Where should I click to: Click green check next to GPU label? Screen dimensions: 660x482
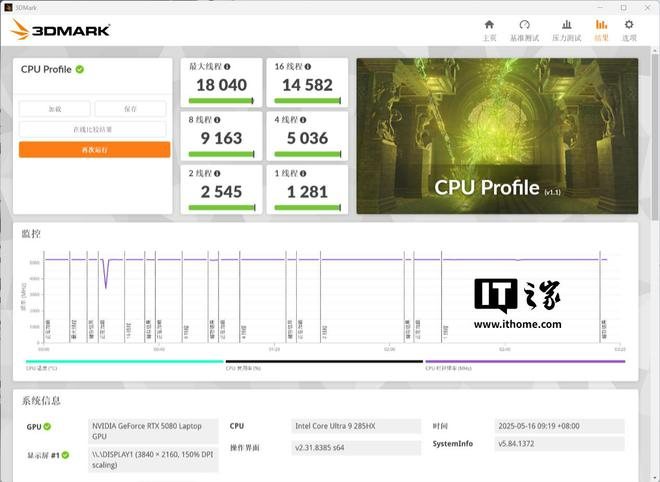point(47,426)
